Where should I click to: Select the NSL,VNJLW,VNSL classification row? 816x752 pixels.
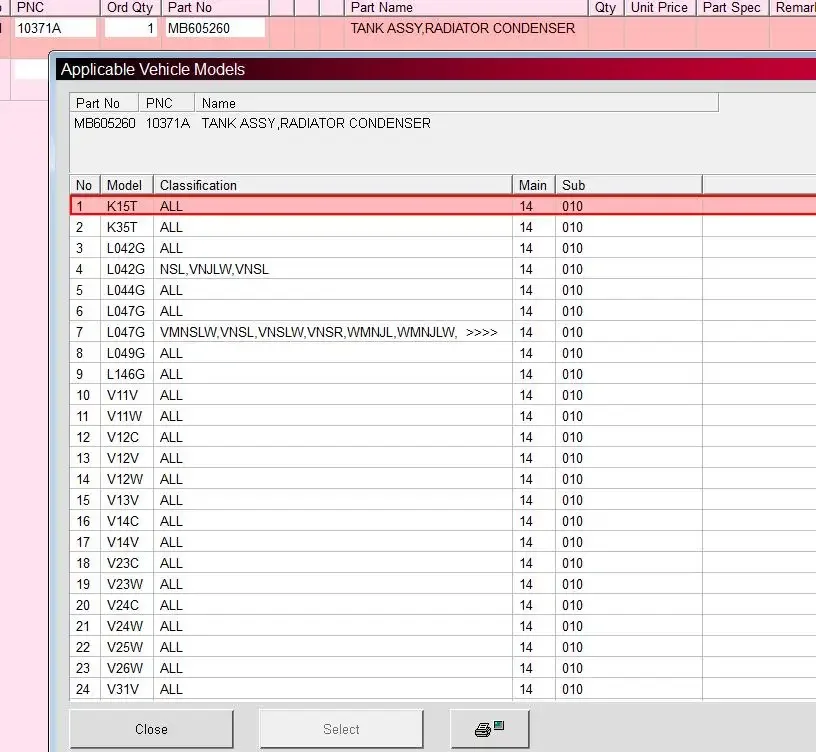(x=443, y=269)
